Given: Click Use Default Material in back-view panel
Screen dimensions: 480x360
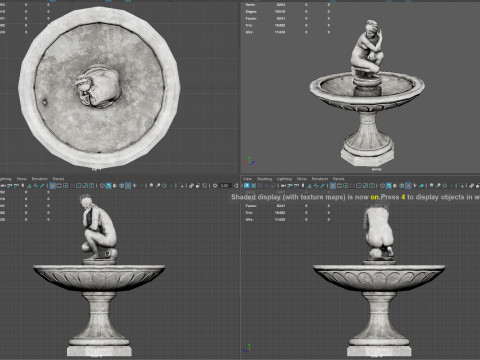Looking at the screenshot, I should click(395, 186).
